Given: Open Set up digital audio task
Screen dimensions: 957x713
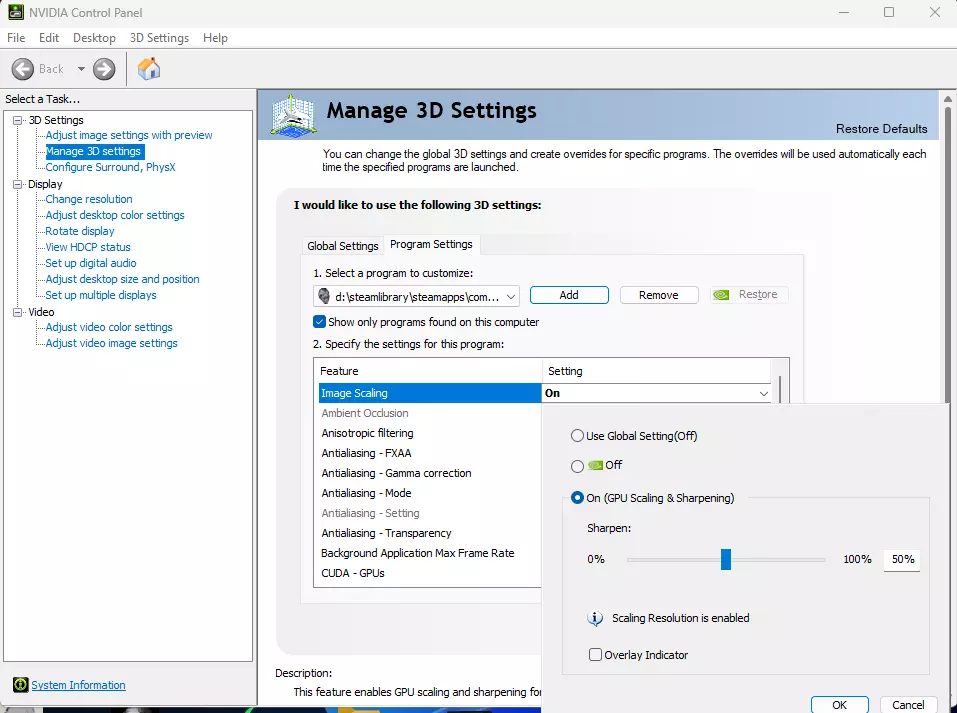Looking at the screenshot, I should click(91, 263).
